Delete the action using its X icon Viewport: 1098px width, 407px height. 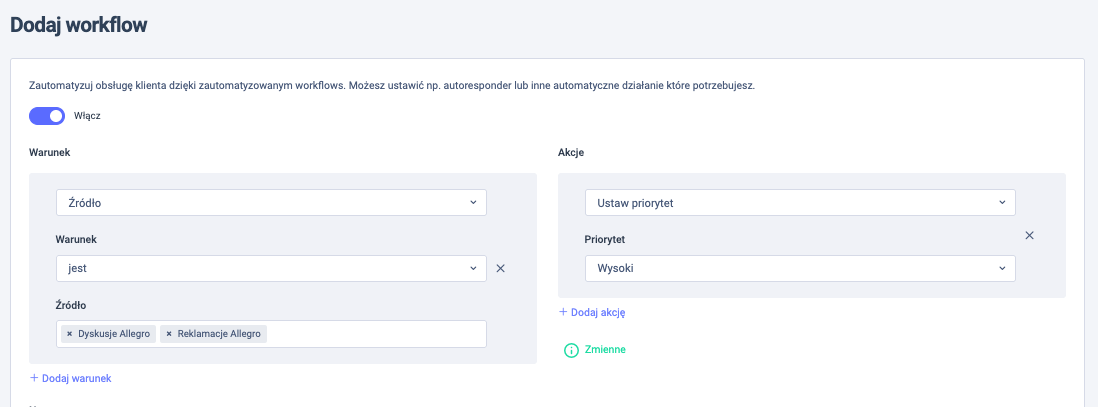pos(1029,236)
